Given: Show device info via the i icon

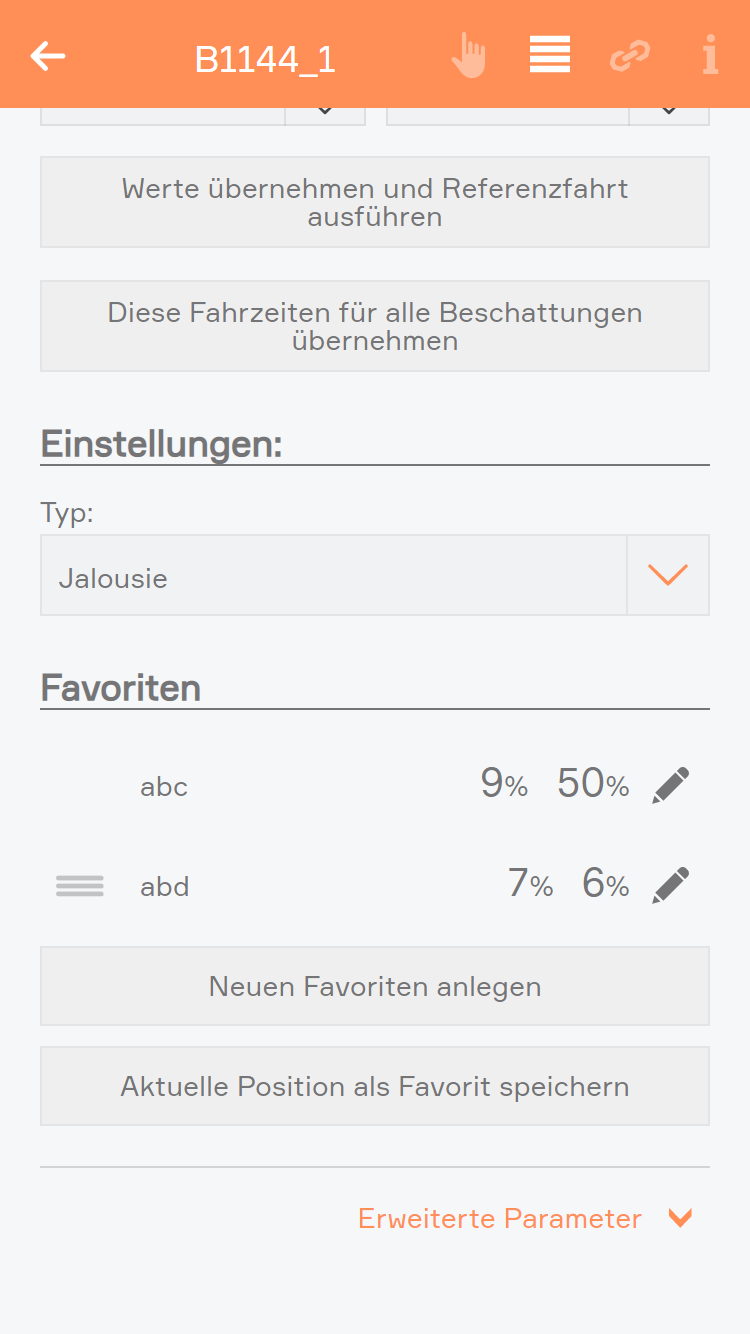Looking at the screenshot, I should point(710,55).
